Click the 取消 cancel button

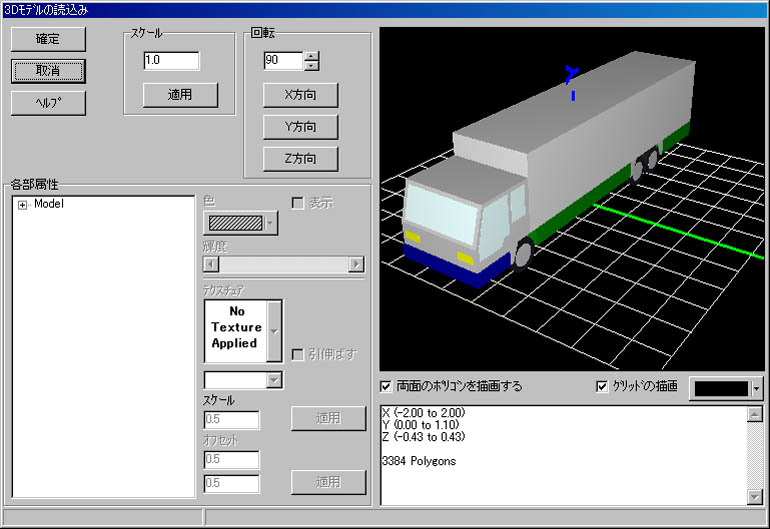pos(48,71)
